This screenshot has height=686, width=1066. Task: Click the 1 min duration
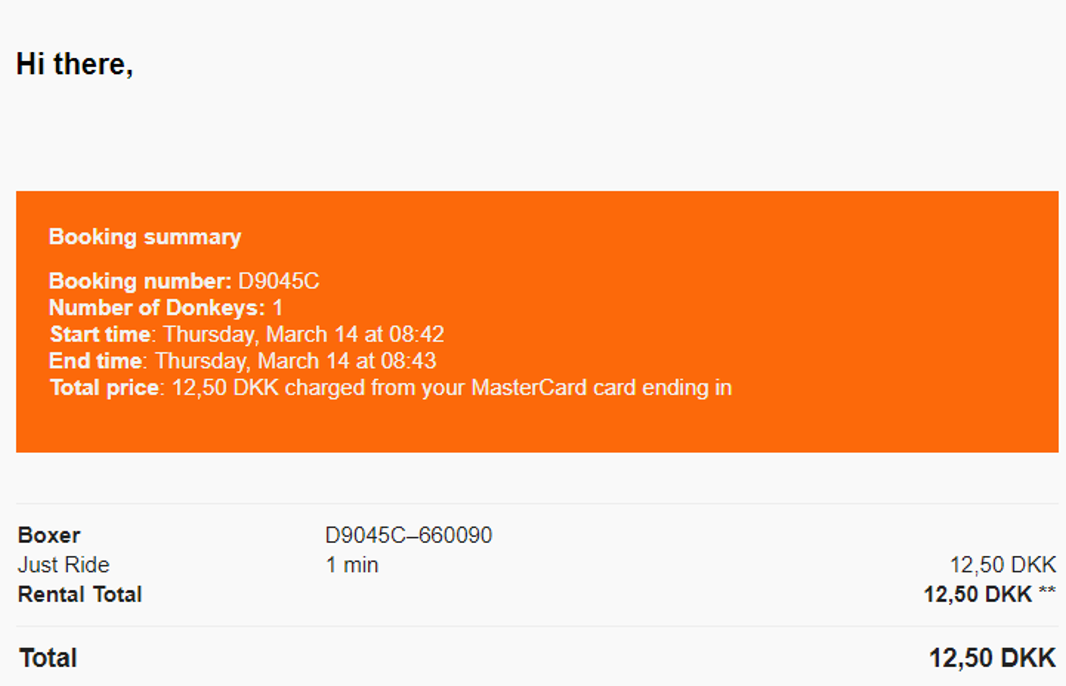click(x=352, y=565)
